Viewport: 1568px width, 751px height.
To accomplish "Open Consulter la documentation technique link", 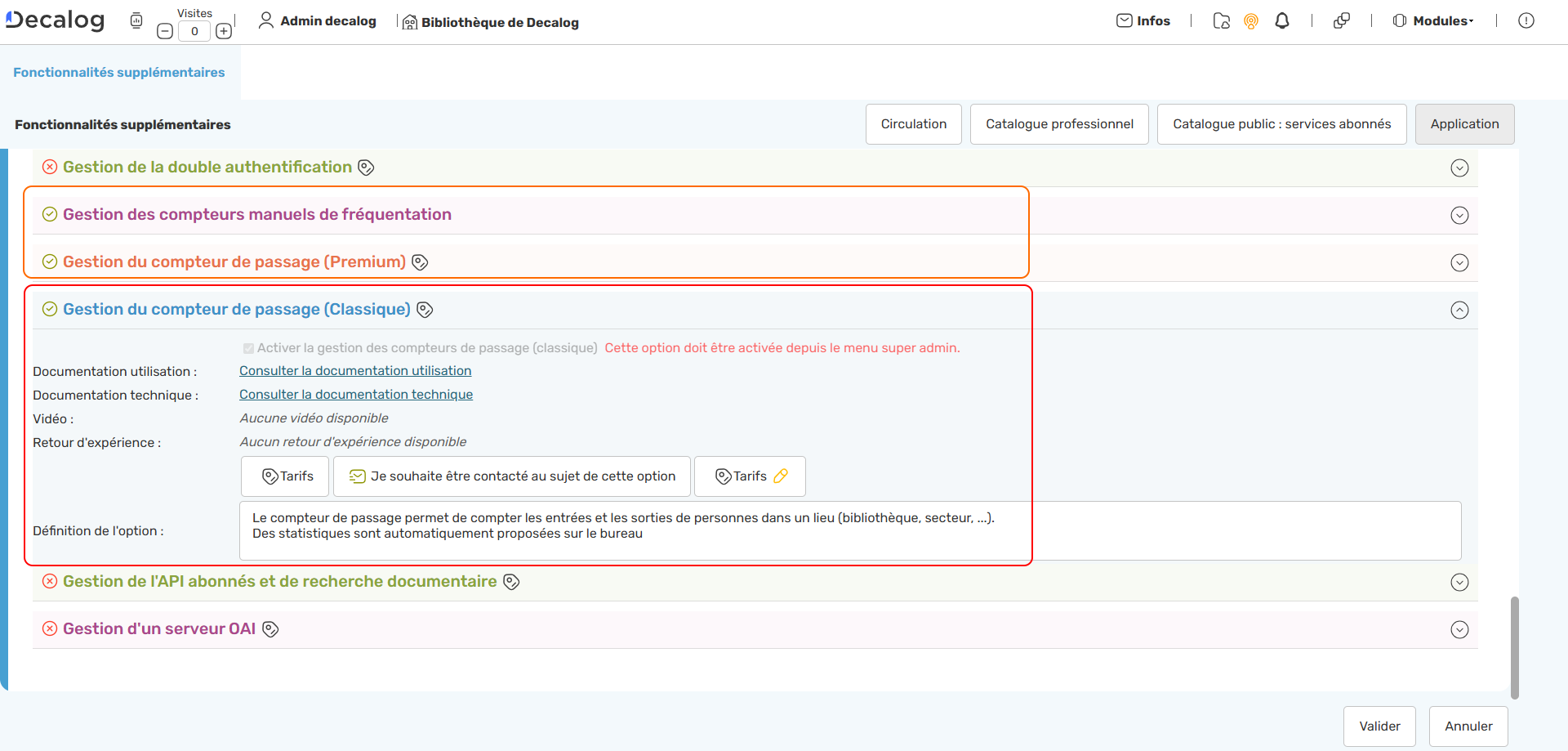I will point(356,395).
